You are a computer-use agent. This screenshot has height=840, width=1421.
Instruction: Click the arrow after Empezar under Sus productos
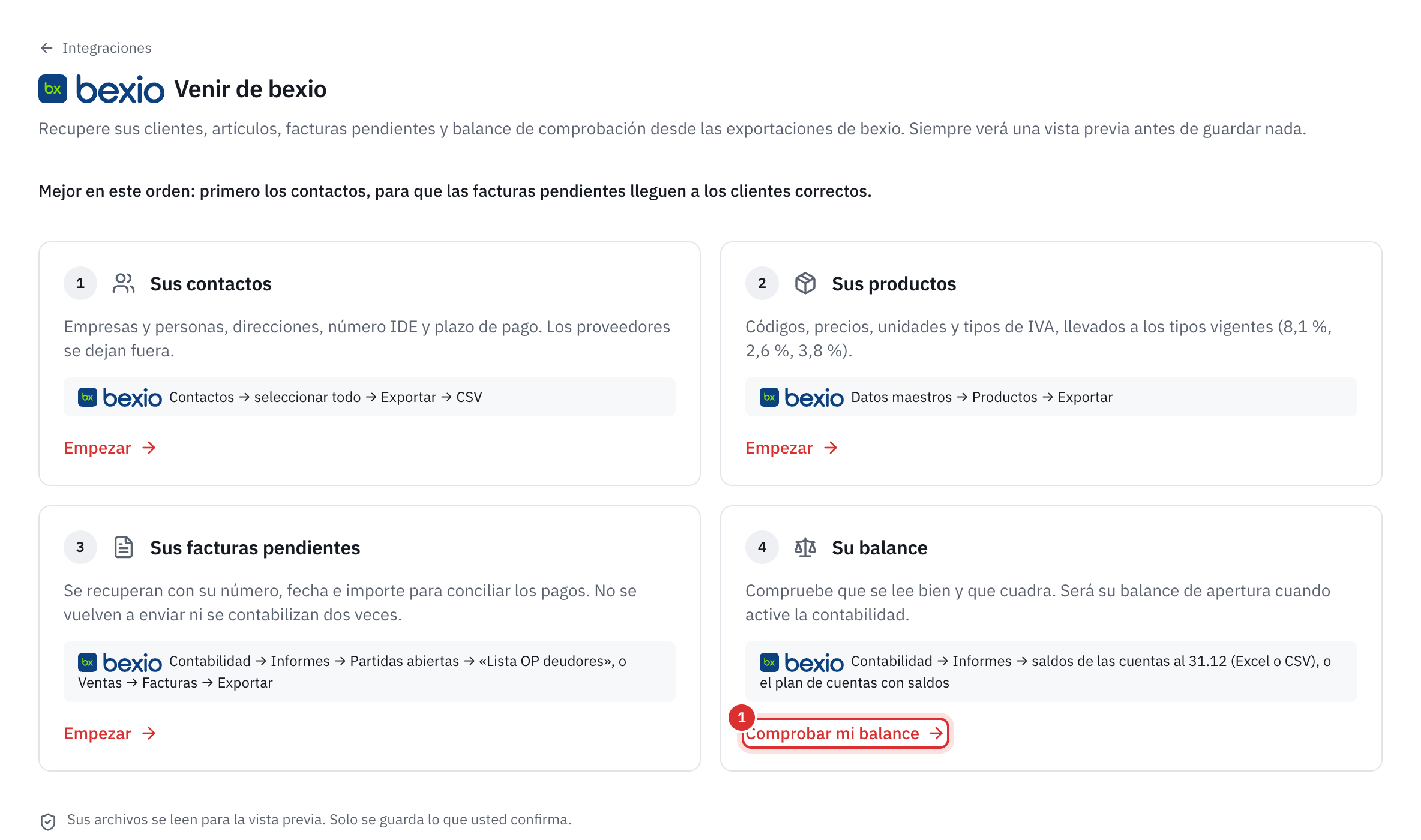point(831,448)
